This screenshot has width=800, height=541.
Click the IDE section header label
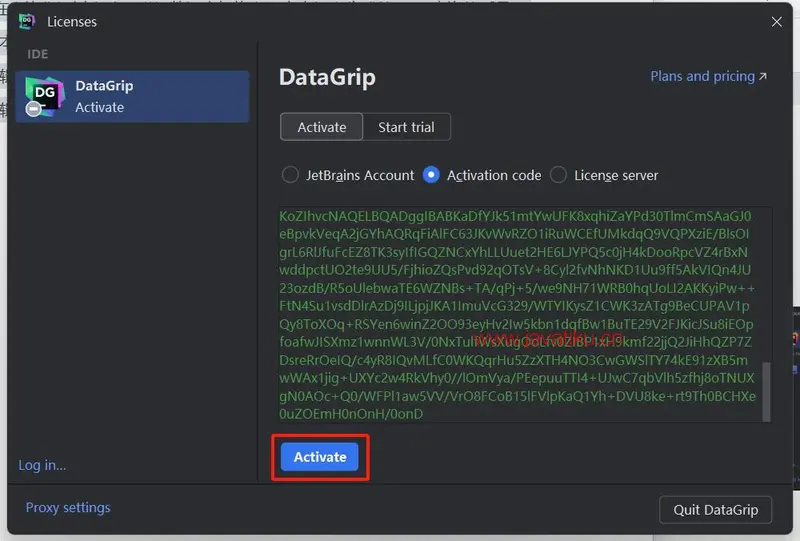tap(38, 53)
